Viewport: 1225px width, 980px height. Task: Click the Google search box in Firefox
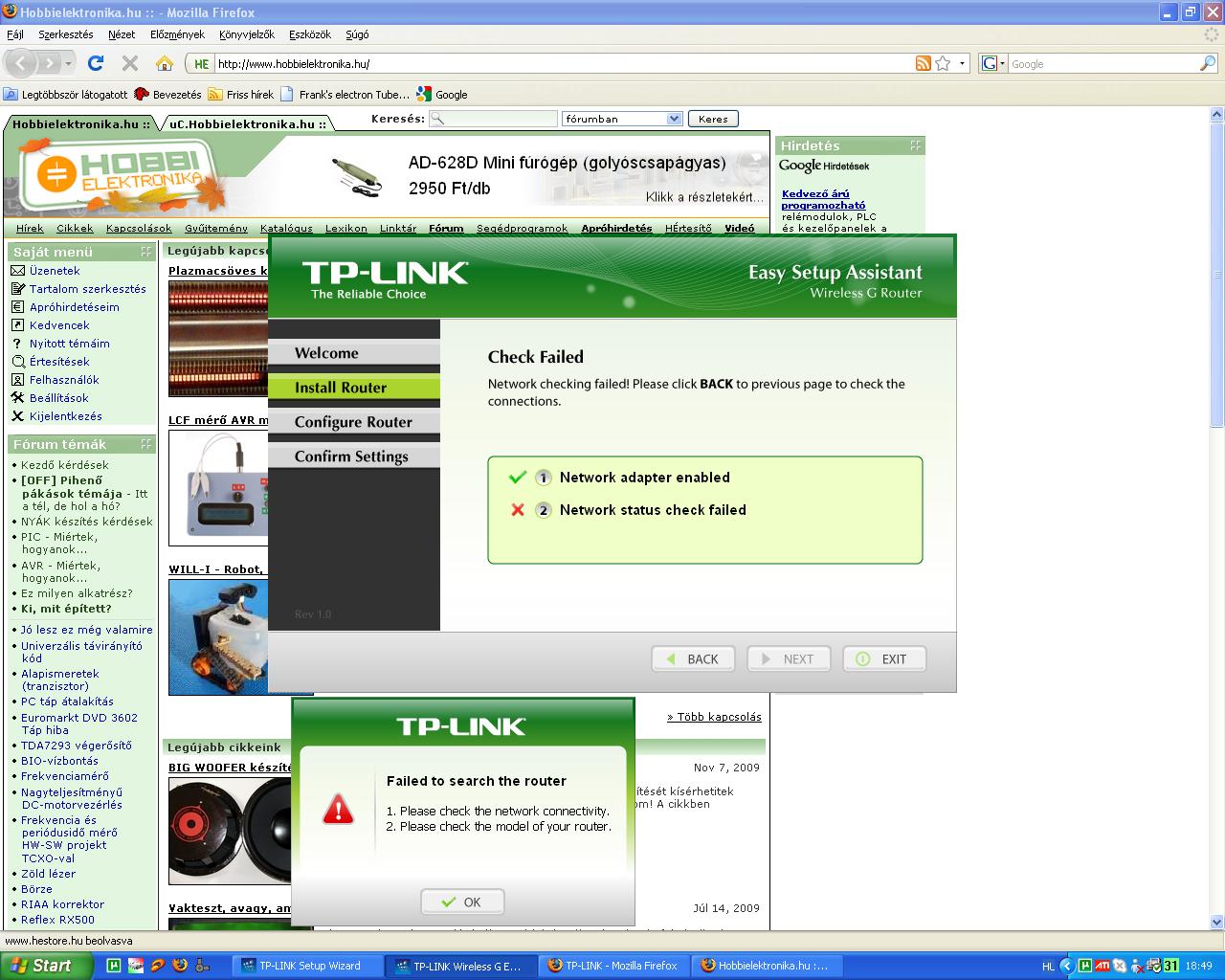click(1102, 64)
